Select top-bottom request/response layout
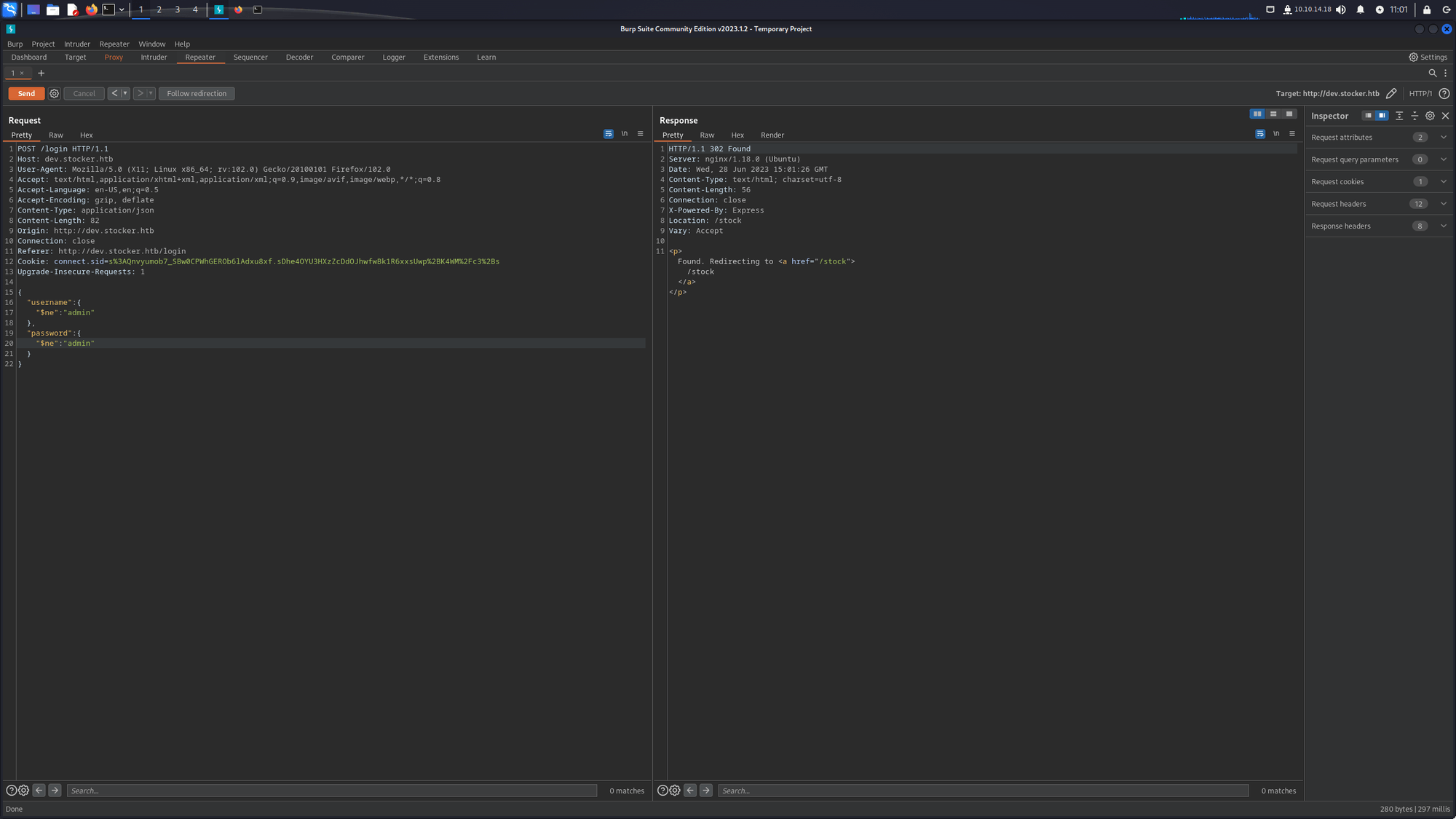The image size is (1456, 819). pos(1273,114)
